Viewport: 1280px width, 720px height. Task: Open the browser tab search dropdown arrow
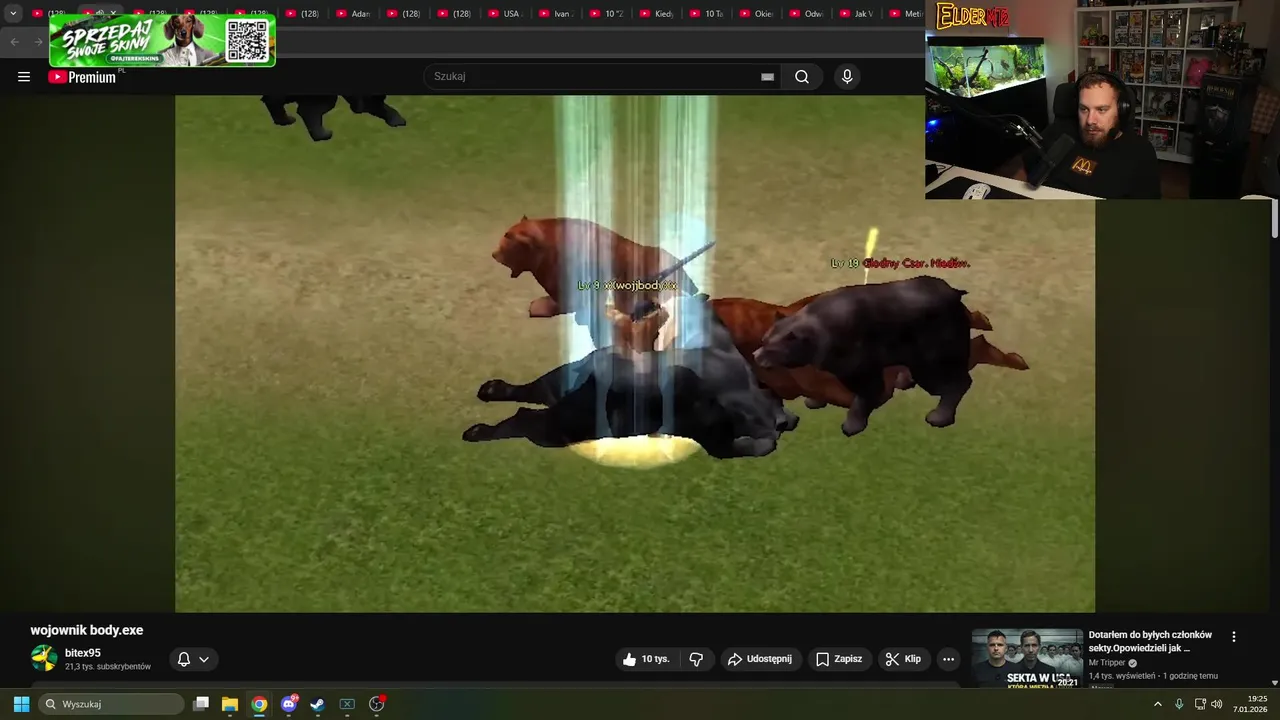pyautogui.click(x=13, y=14)
